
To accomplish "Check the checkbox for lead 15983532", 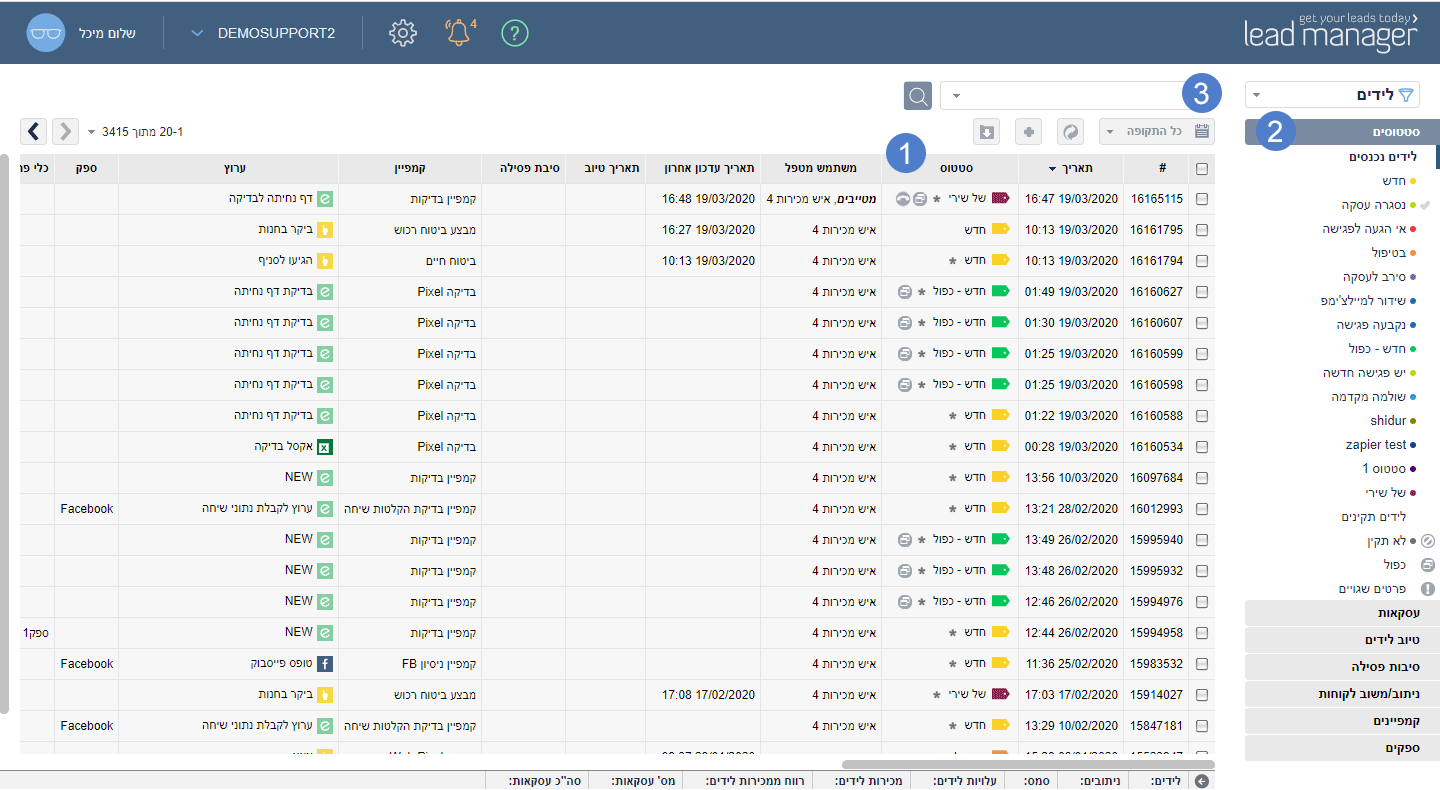I will tap(1202, 664).
